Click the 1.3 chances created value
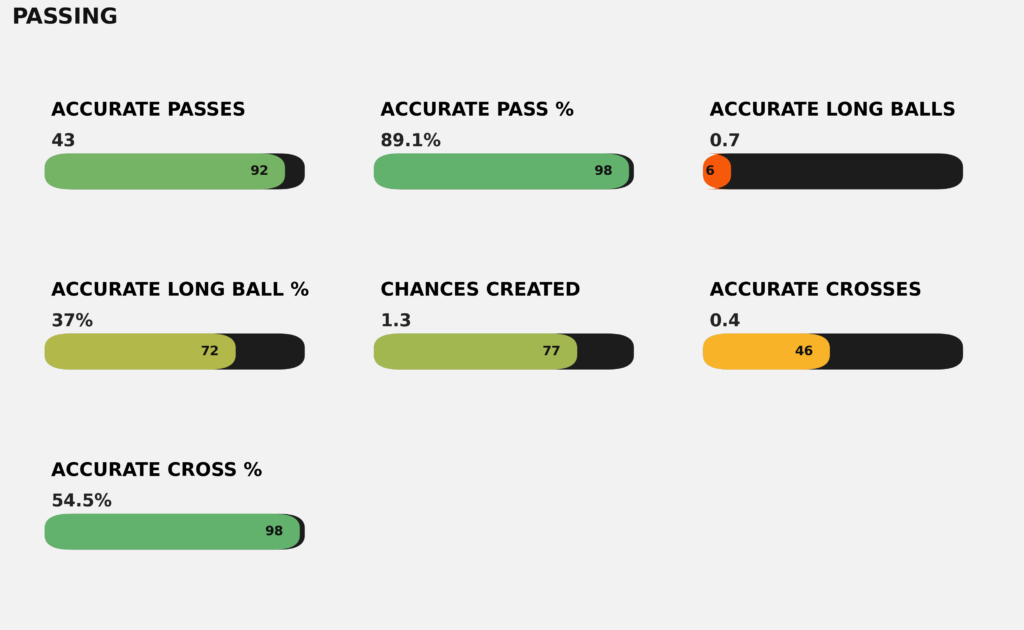Screen dimensions: 1024x630 pos(396,321)
